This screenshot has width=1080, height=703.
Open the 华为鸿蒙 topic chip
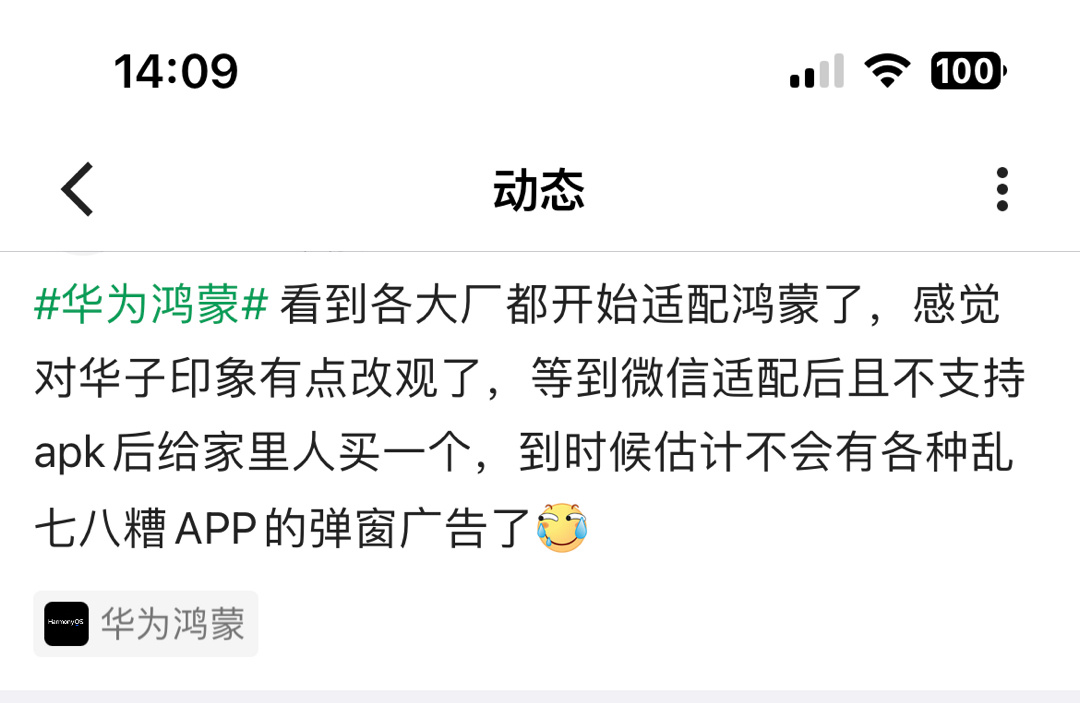(145, 623)
